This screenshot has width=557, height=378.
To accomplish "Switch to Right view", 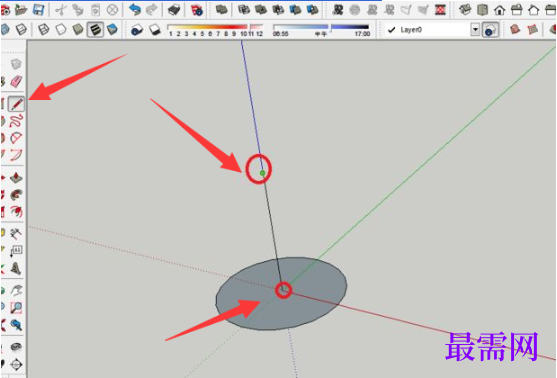I will [517, 10].
